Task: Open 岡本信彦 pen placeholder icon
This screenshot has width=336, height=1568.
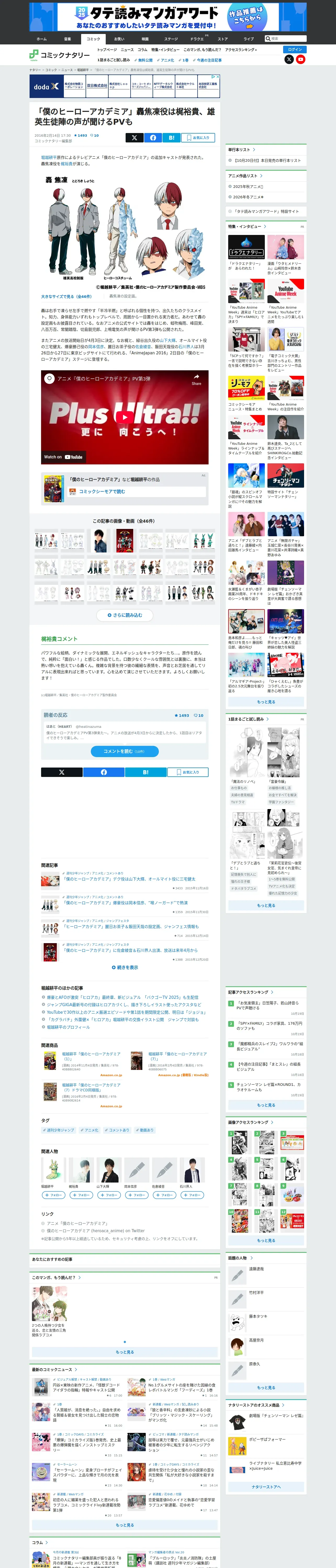Action: pyautogui.click(x=136, y=1170)
